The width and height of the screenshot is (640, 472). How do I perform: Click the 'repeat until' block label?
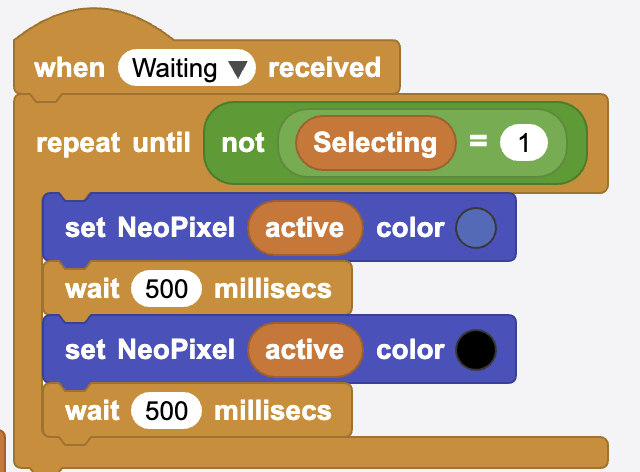pyautogui.click(x=113, y=143)
